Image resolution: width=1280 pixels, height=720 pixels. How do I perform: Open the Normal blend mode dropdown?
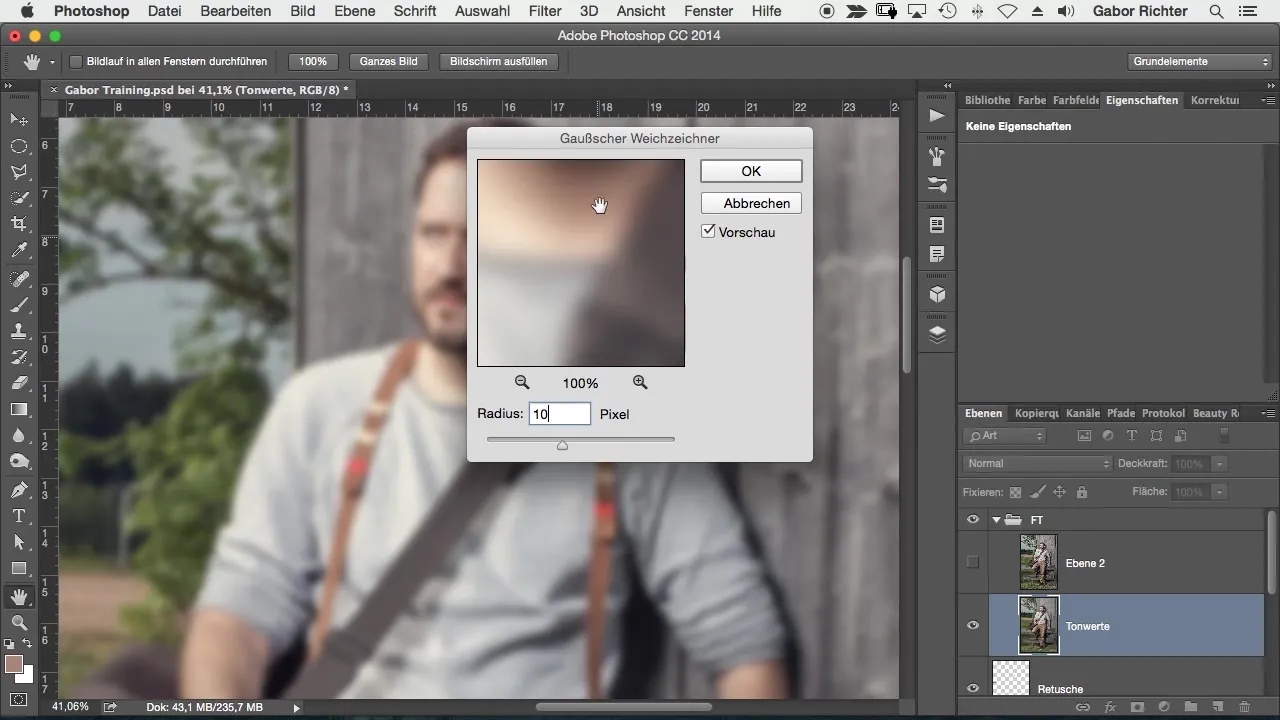pos(1038,464)
